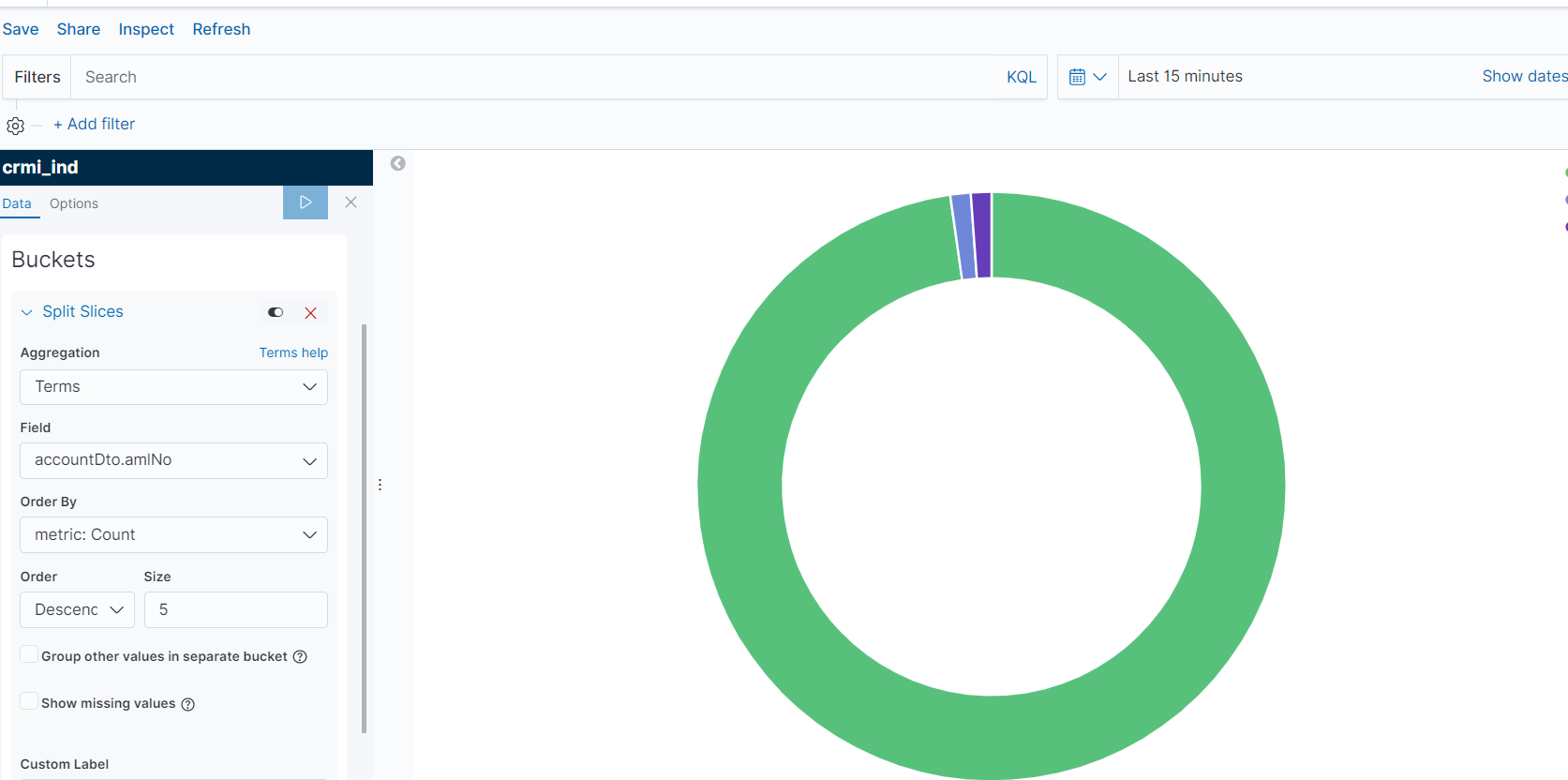Click the light blue donut slice
Image resolution: width=1568 pixels, height=780 pixels.
963,236
